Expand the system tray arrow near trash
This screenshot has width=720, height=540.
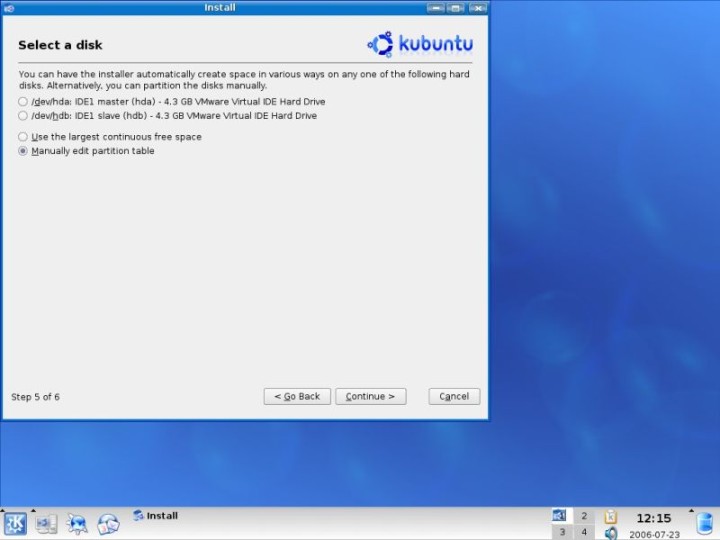coord(691,510)
